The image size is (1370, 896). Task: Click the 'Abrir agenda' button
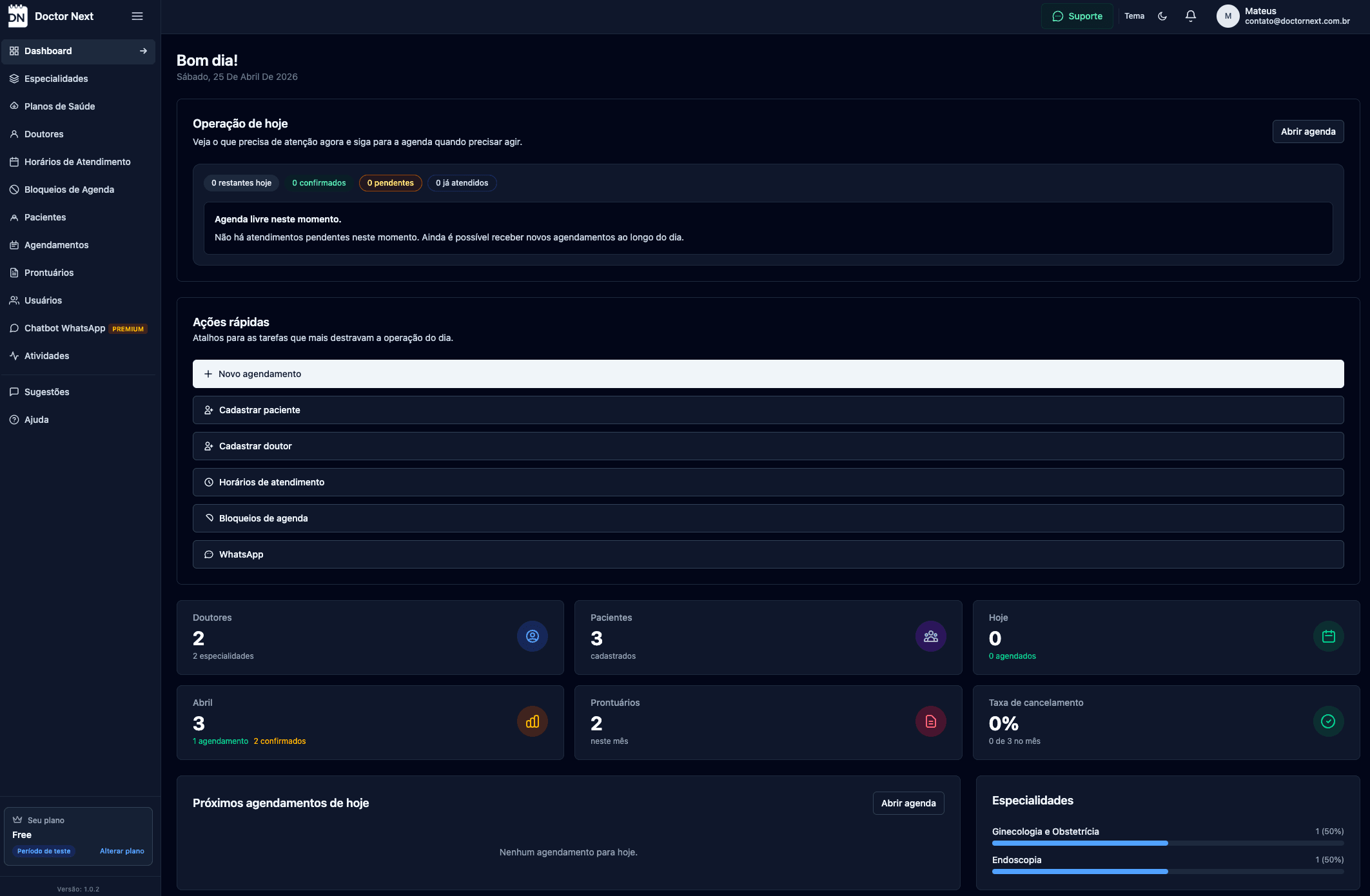[1307, 131]
